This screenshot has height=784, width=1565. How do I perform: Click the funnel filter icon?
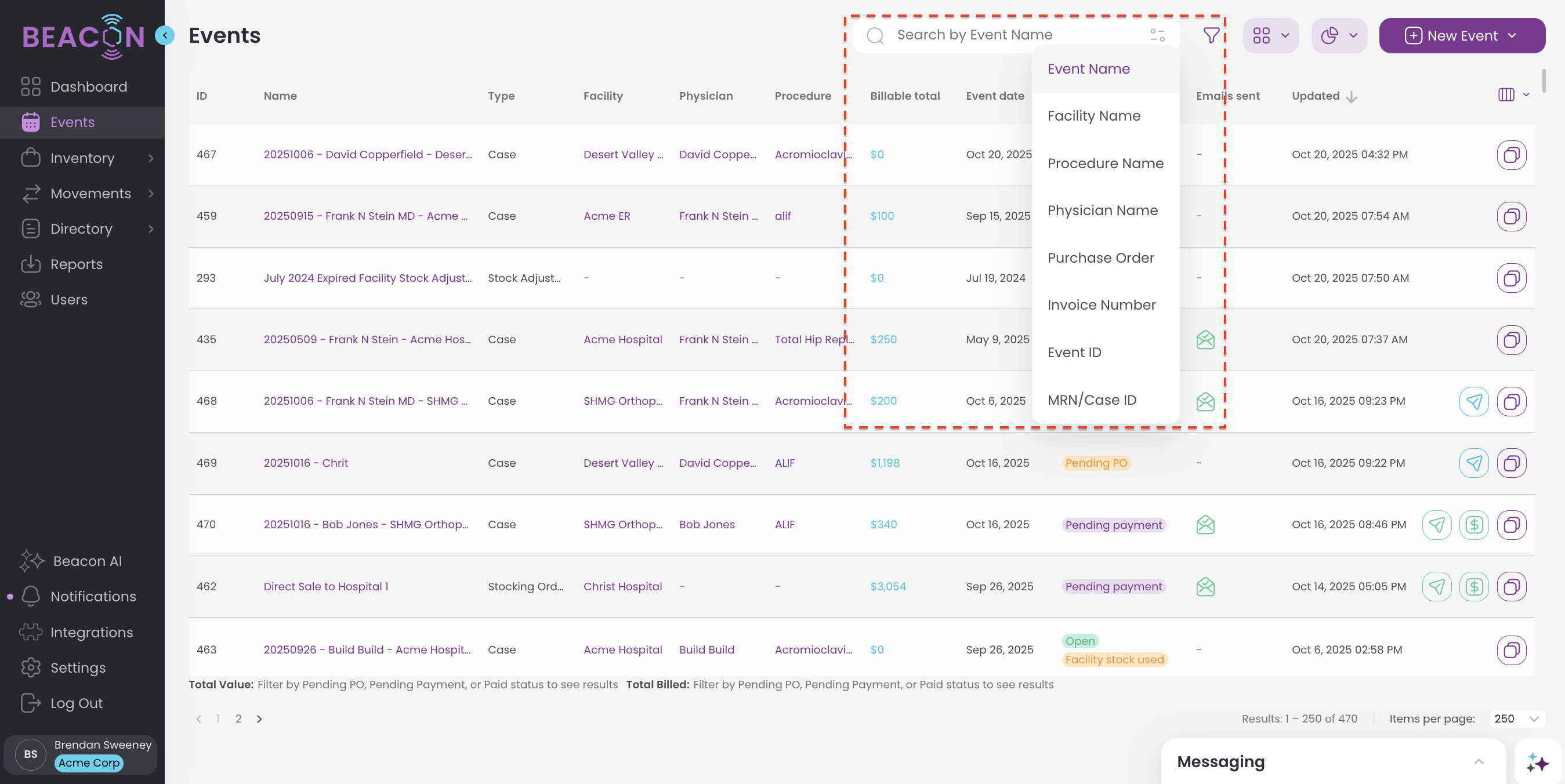click(x=1211, y=36)
